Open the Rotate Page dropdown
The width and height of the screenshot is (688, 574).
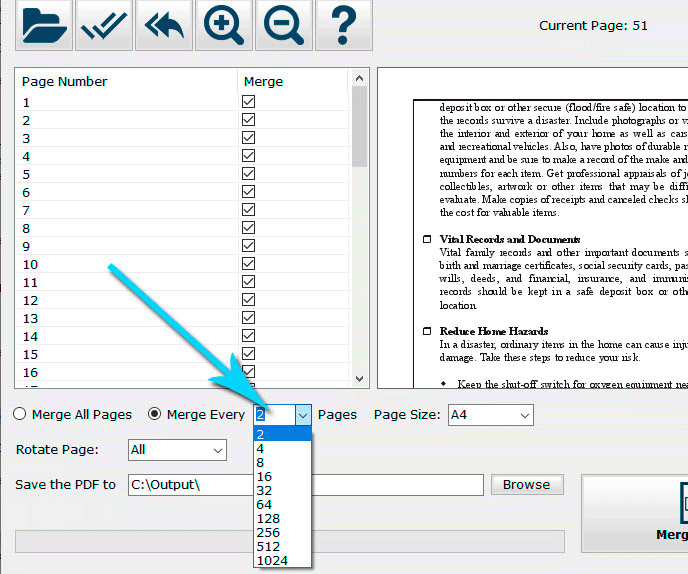click(x=177, y=450)
